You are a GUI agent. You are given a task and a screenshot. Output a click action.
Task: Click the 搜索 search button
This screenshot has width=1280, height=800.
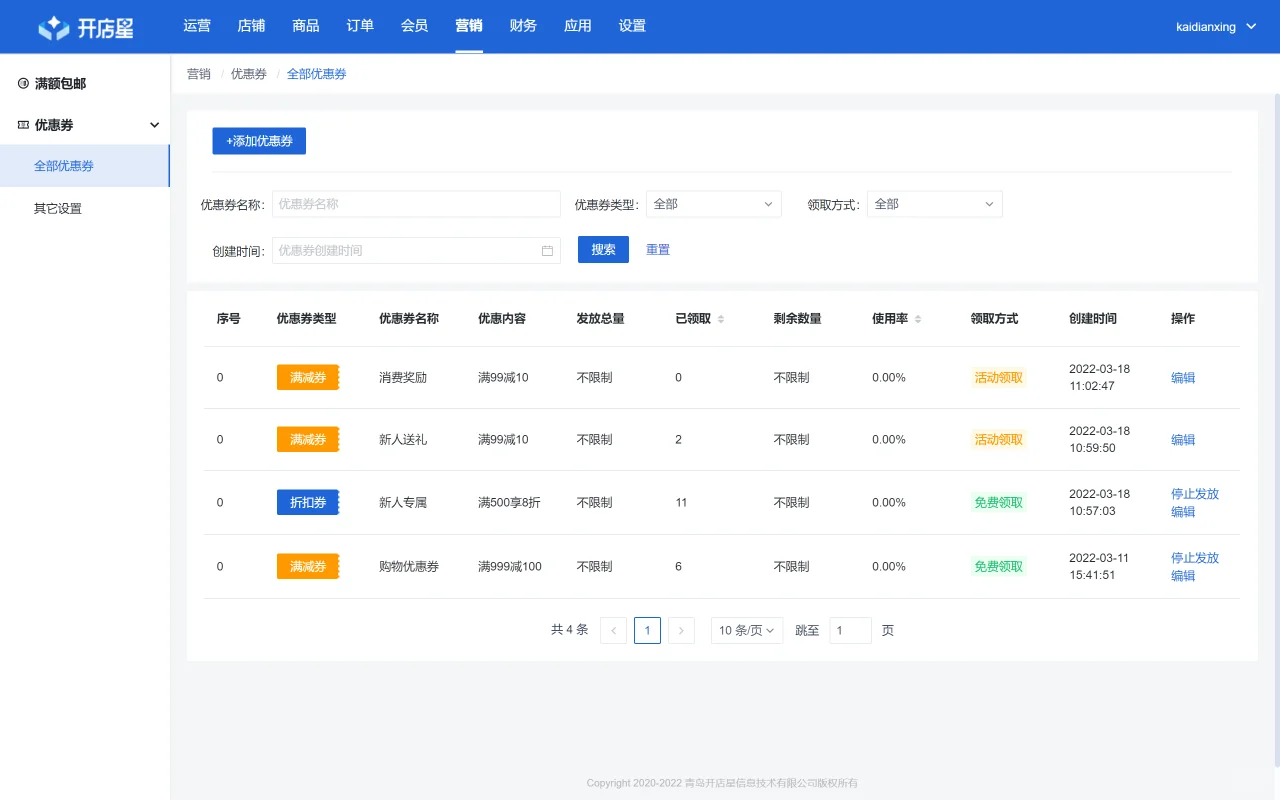pyautogui.click(x=602, y=249)
